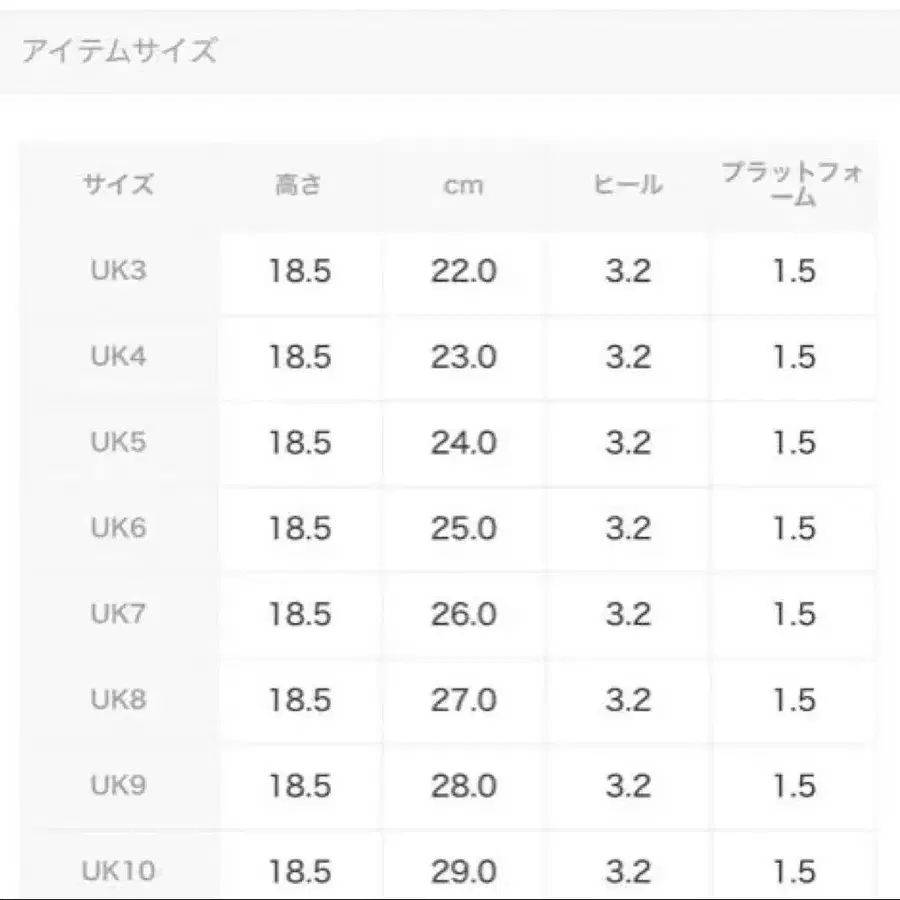Select the UK3 size row label
The width and height of the screenshot is (900, 900).
[x=119, y=271]
